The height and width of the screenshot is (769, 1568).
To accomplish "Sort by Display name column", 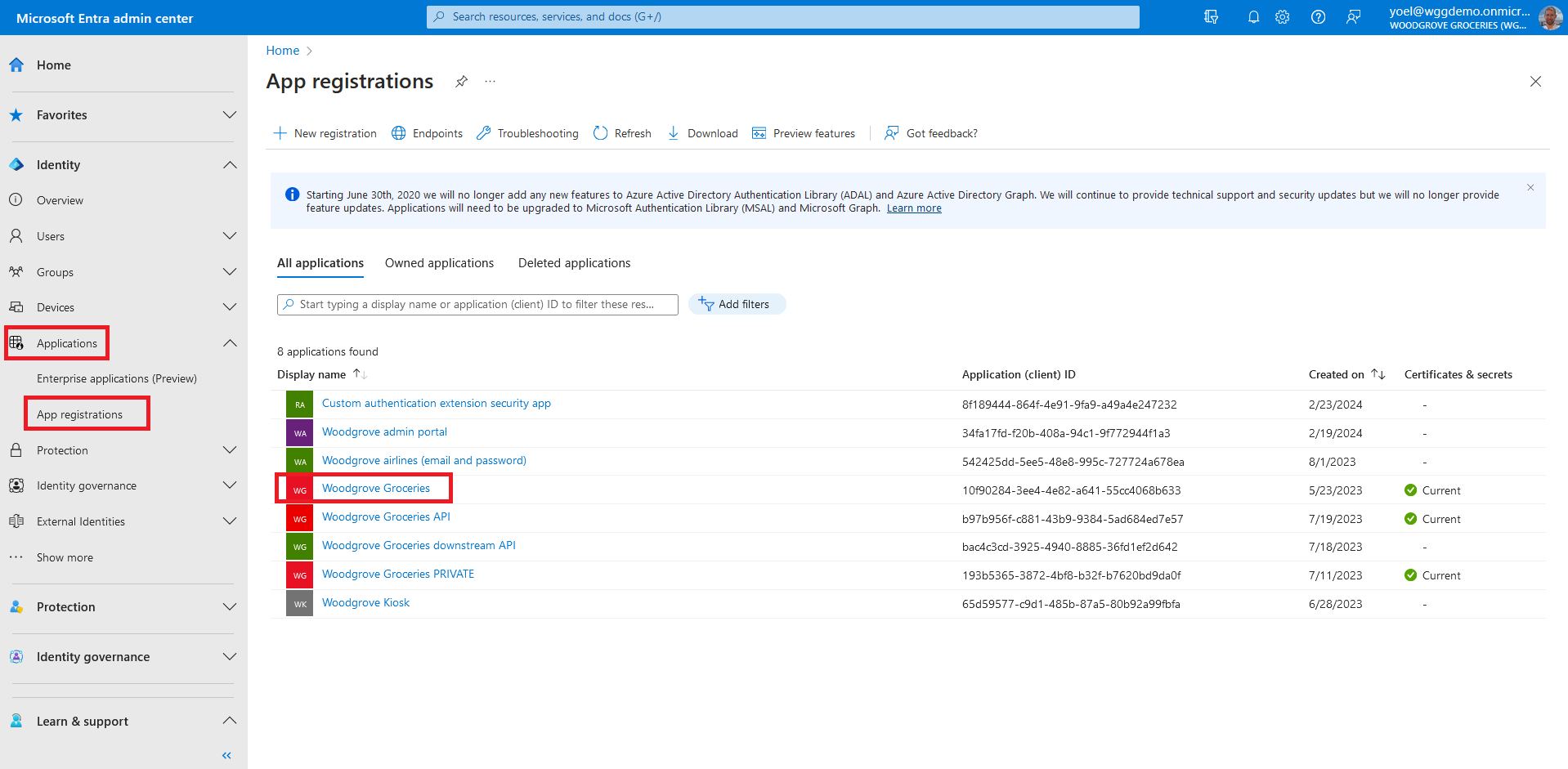I will point(360,374).
